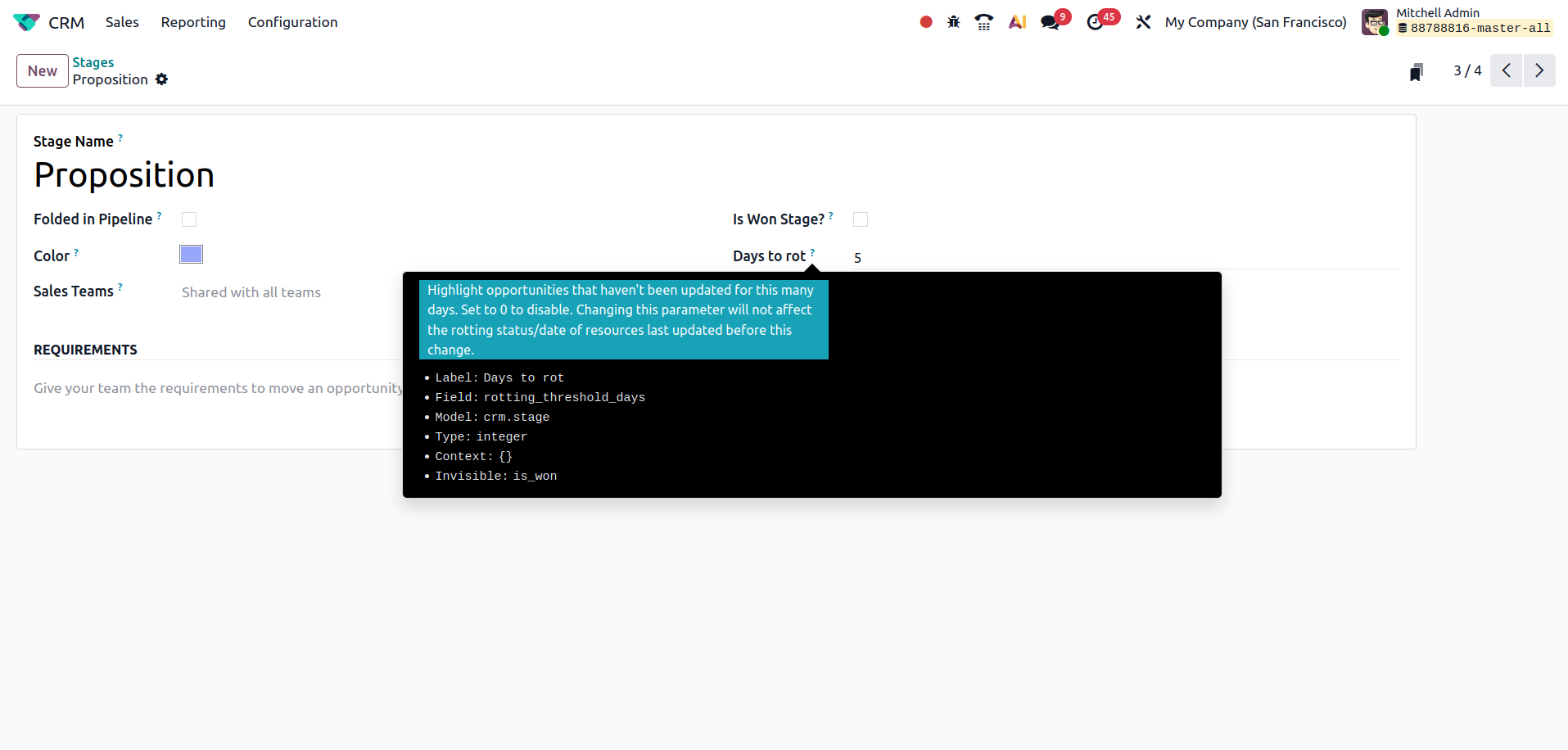The image size is (1568, 750).
Task: Open the company switcher My Company (San Francisco)
Action: click(x=1255, y=22)
